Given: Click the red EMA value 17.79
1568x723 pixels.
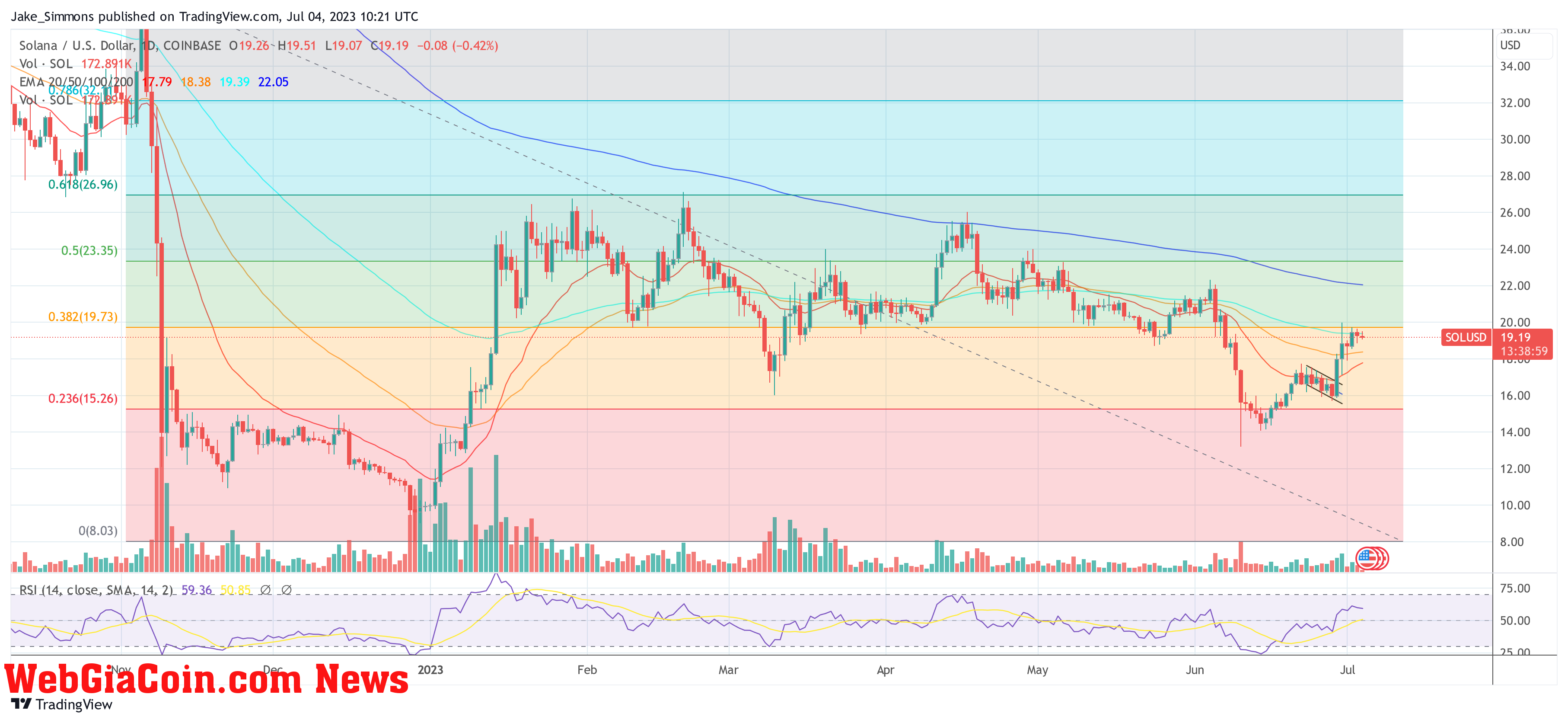Looking at the screenshot, I should coord(157,82).
